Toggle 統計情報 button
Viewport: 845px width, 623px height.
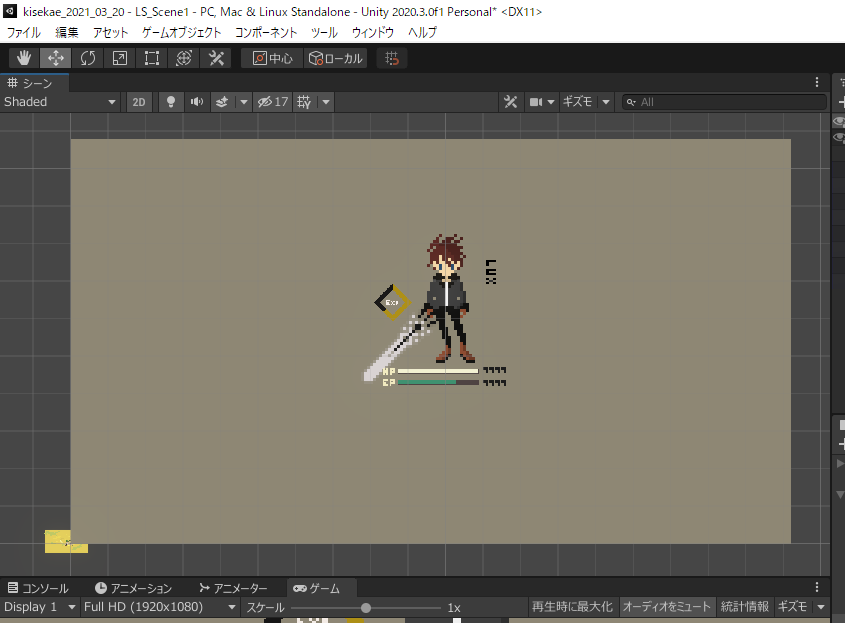click(745, 607)
